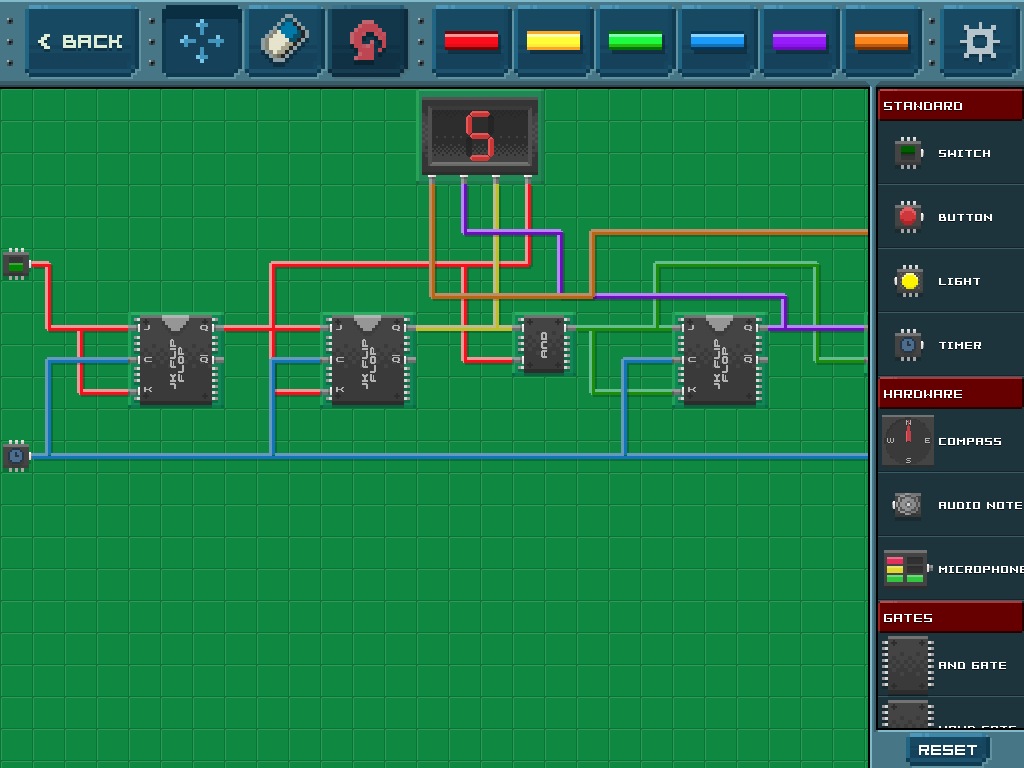Add the Microphone component from Hardware
The image size is (1024, 768).
pos(949,569)
